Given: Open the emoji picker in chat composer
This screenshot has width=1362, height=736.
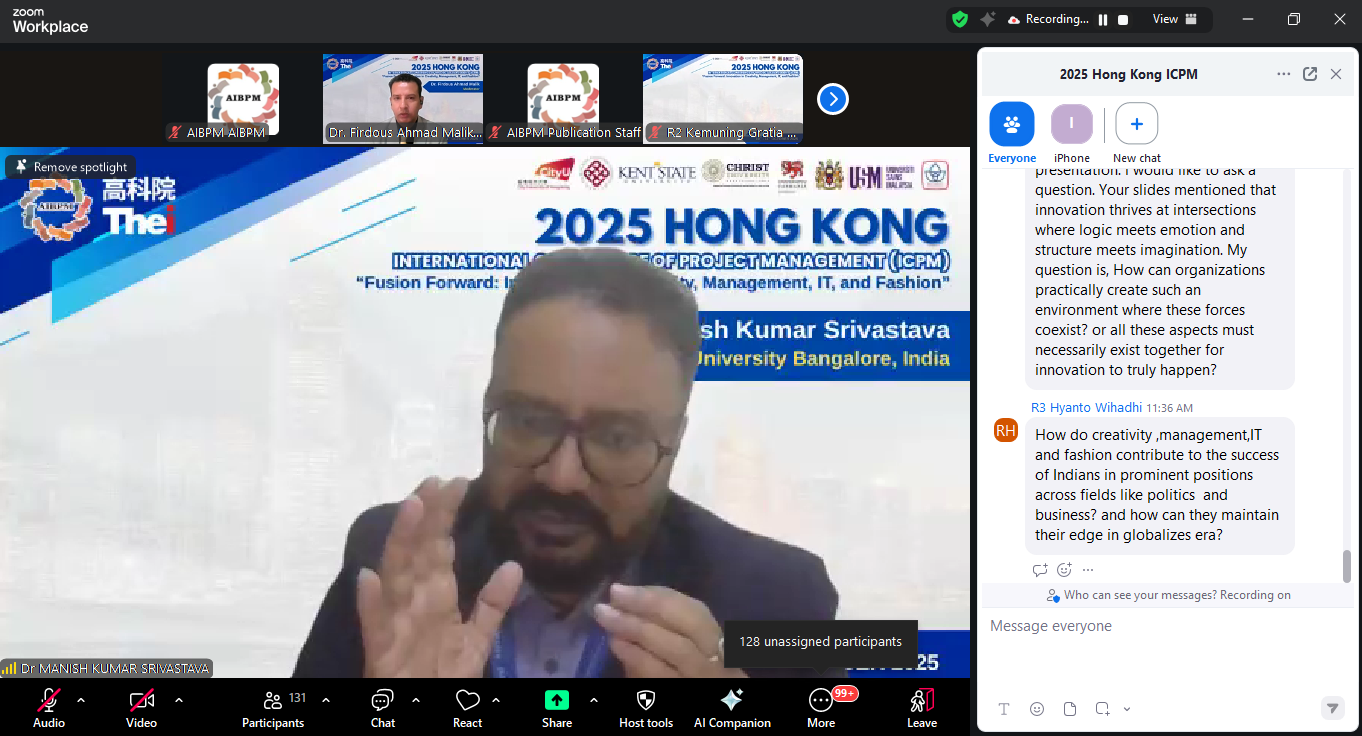Looking at the screenshot, I should point(1037,709).
